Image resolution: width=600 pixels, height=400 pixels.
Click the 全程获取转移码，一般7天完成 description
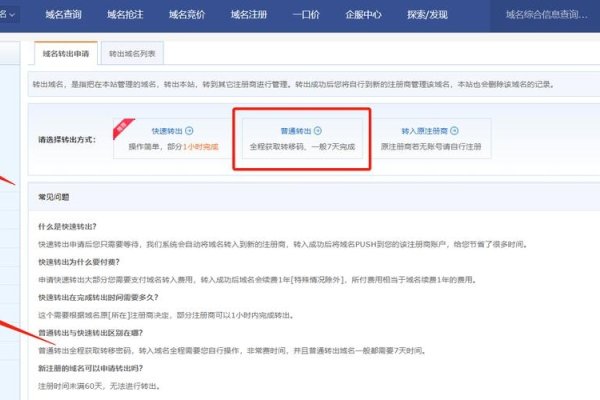point(302,147)
